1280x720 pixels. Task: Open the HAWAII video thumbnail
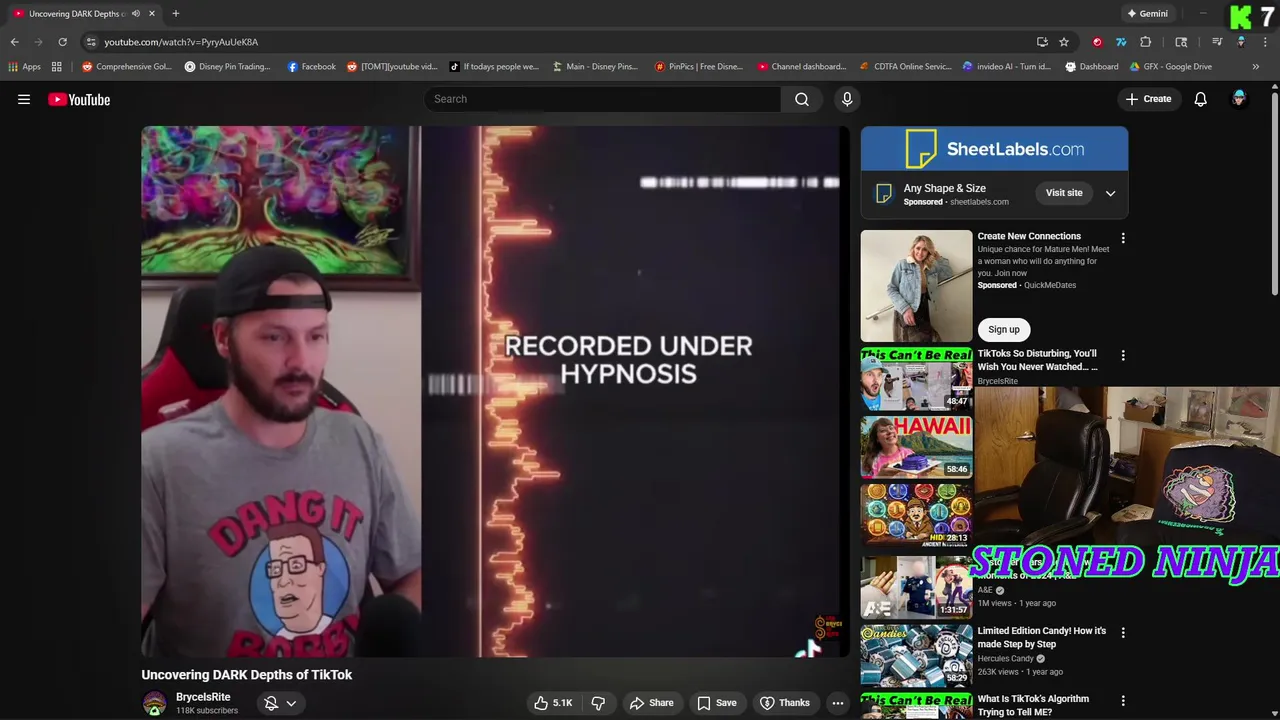point(916,447)
